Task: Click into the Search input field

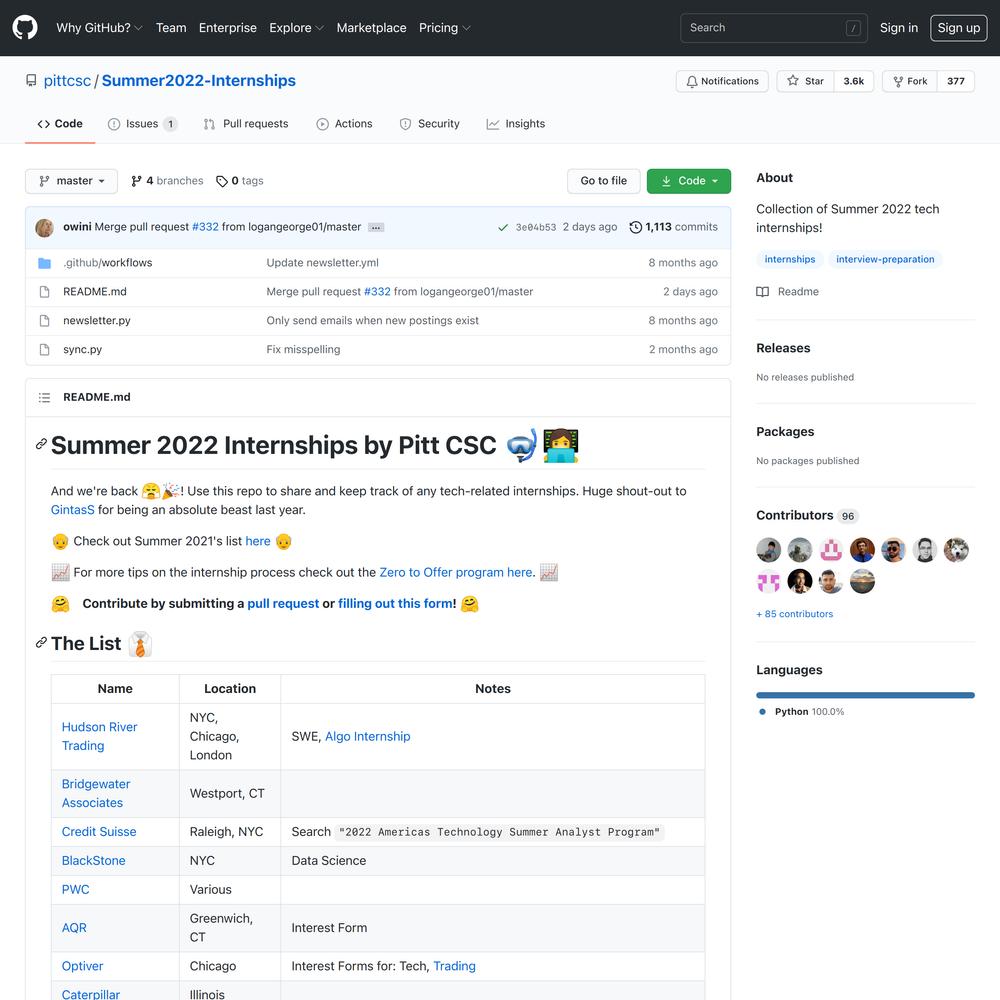Action: coord(774,28)
